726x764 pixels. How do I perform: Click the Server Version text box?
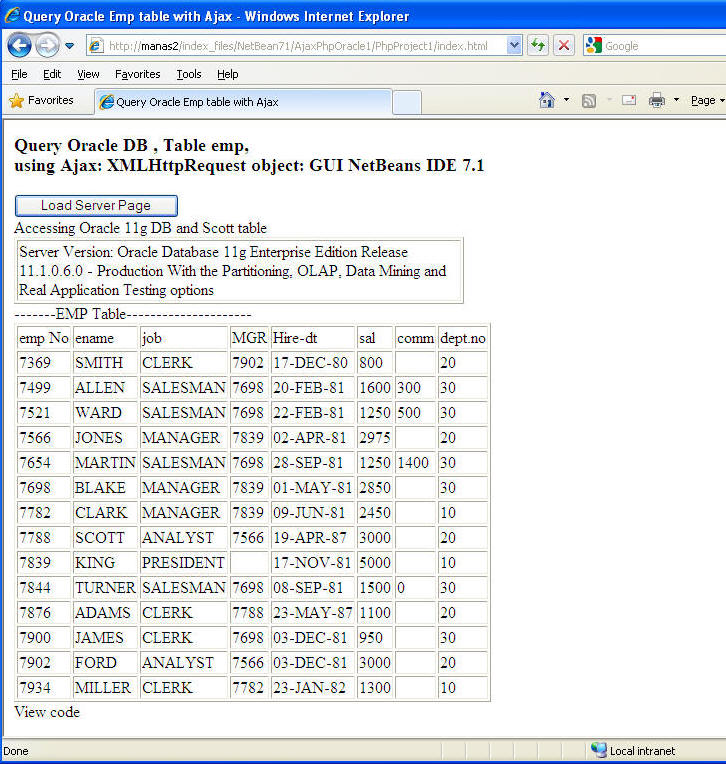[239, 271]
